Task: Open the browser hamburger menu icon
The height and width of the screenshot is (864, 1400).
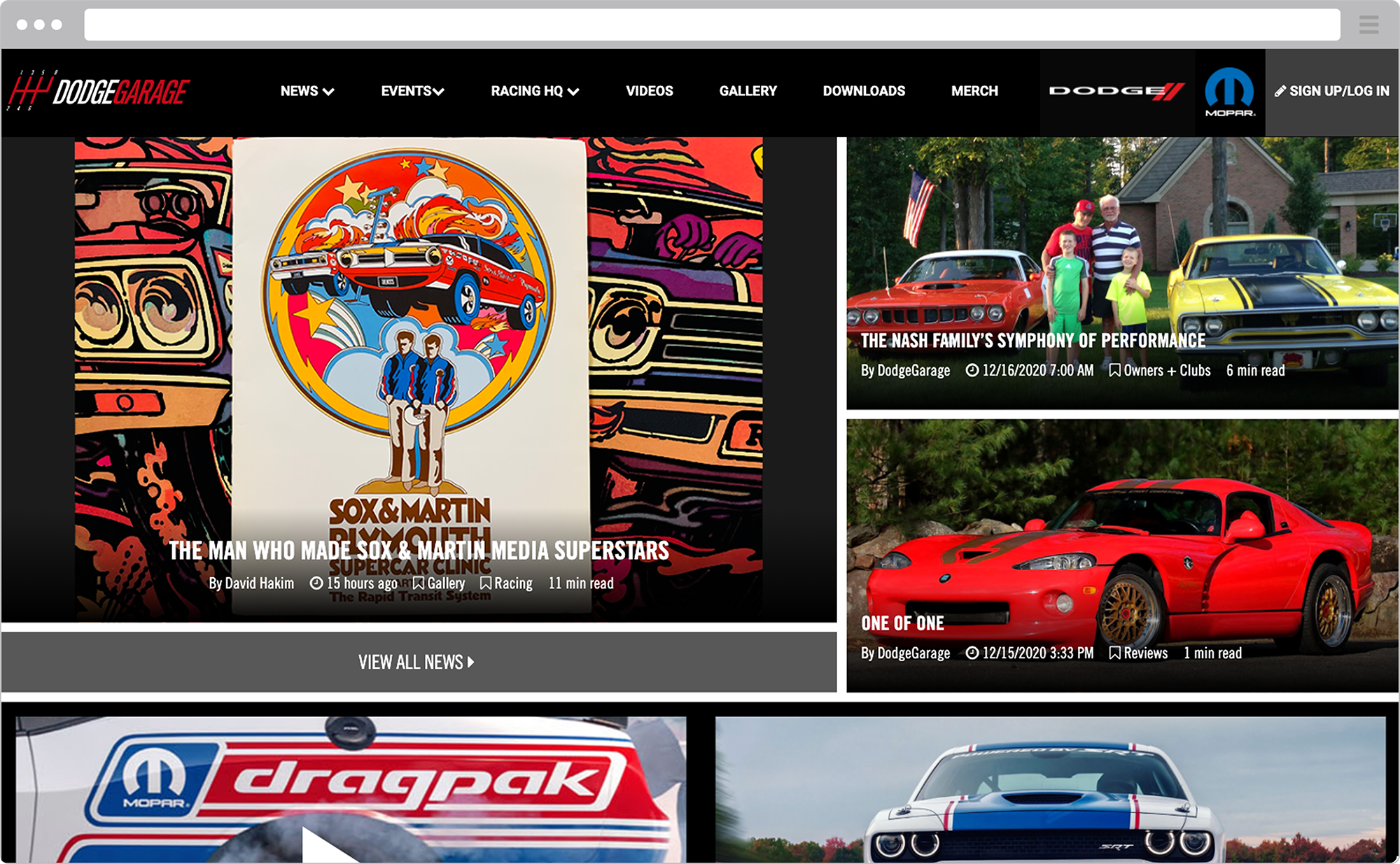Action: 1368,25
